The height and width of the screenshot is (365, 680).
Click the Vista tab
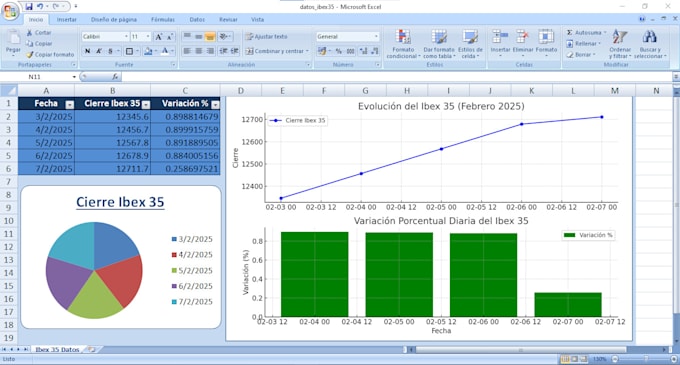(257, 20)
